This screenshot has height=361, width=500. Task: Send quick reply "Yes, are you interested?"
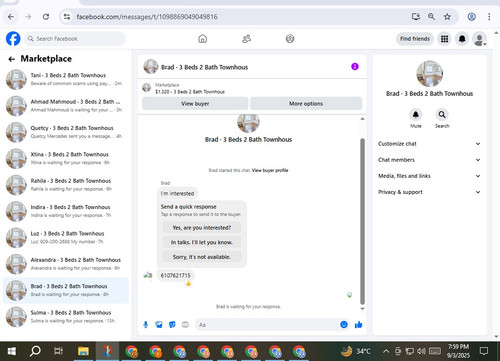coord(202,228)
